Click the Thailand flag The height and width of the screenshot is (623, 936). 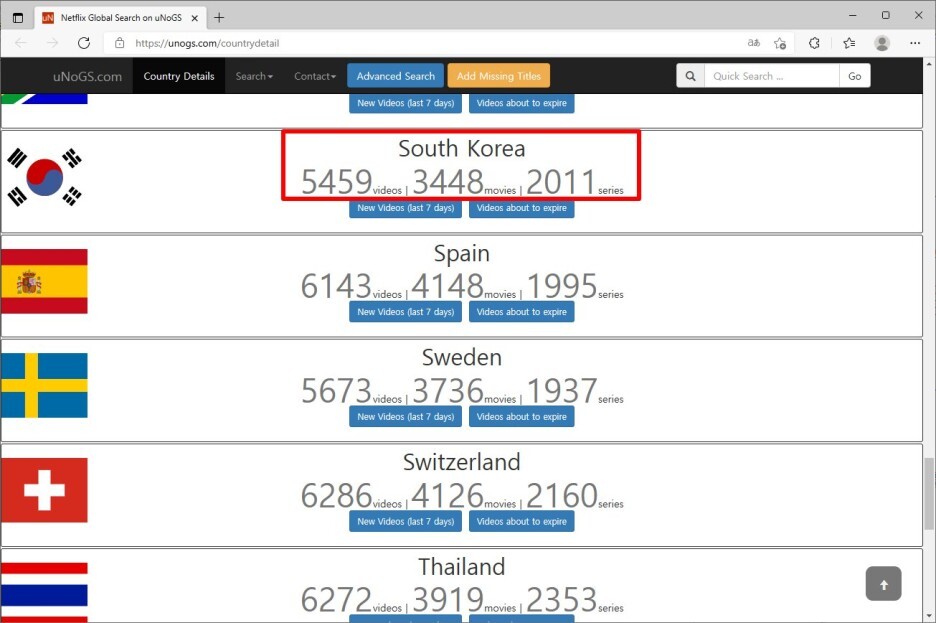pos(44,593)
